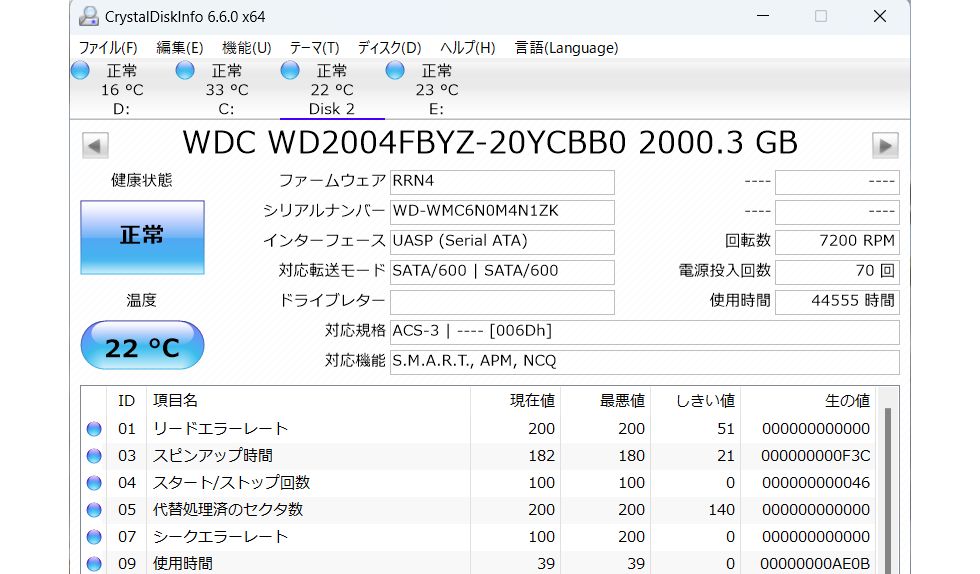
Task: Click the D: drive status orb
Action: click(81, 70)
